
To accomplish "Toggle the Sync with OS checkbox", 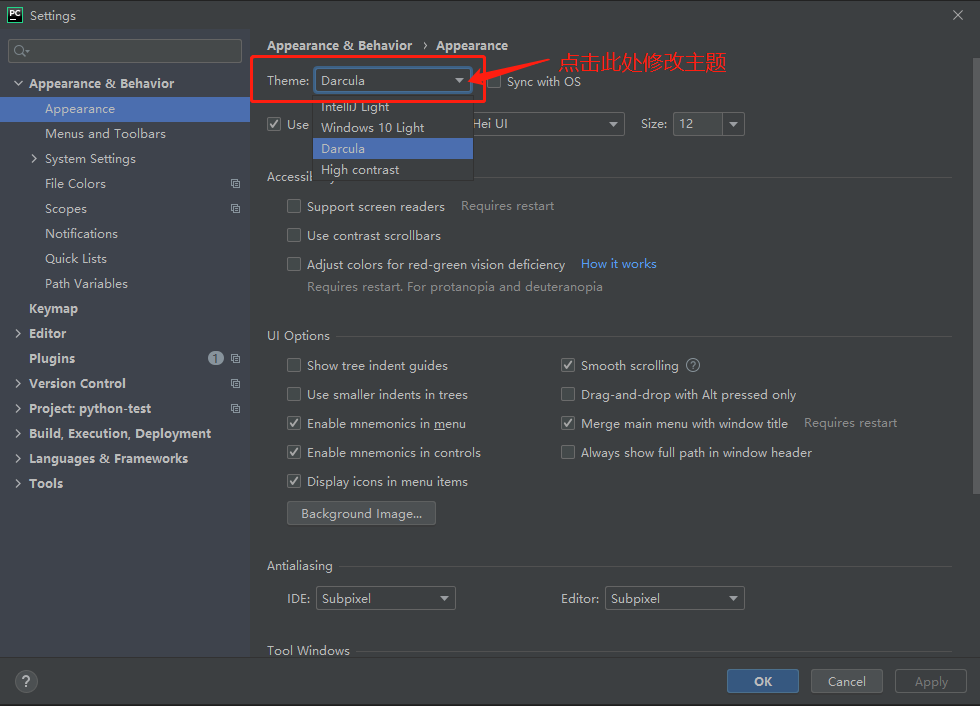I will tap(494, 81).
